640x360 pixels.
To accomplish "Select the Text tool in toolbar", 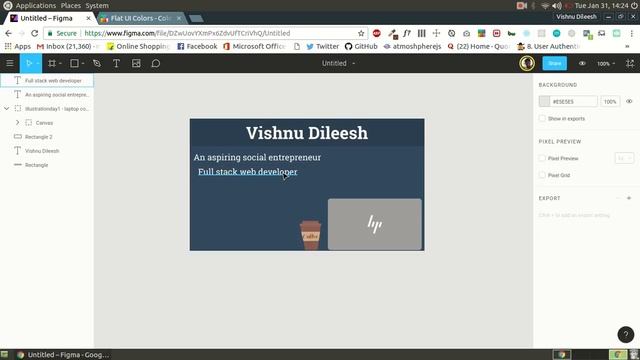I will [x=116, y=63].
